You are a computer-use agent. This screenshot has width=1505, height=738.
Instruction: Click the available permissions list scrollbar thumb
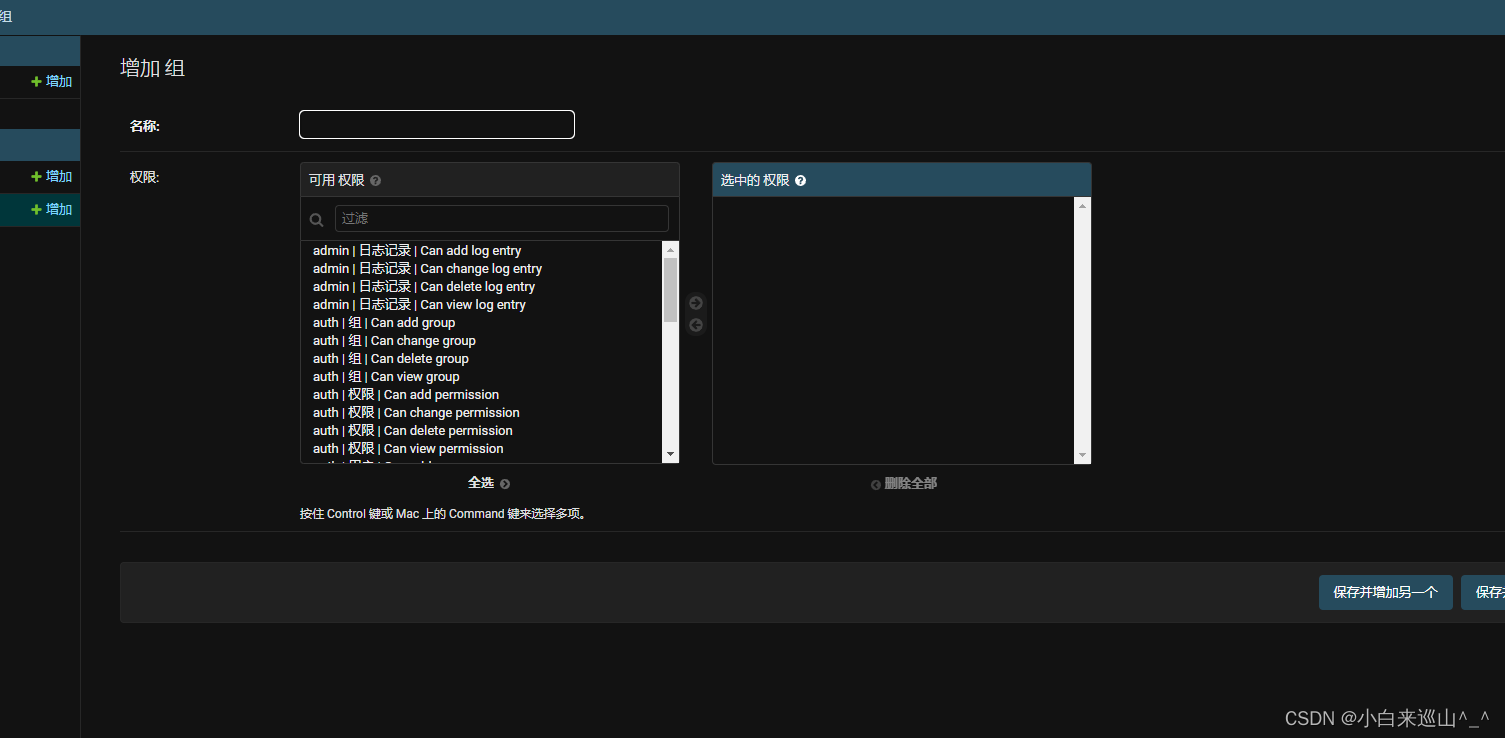[670, 290]
